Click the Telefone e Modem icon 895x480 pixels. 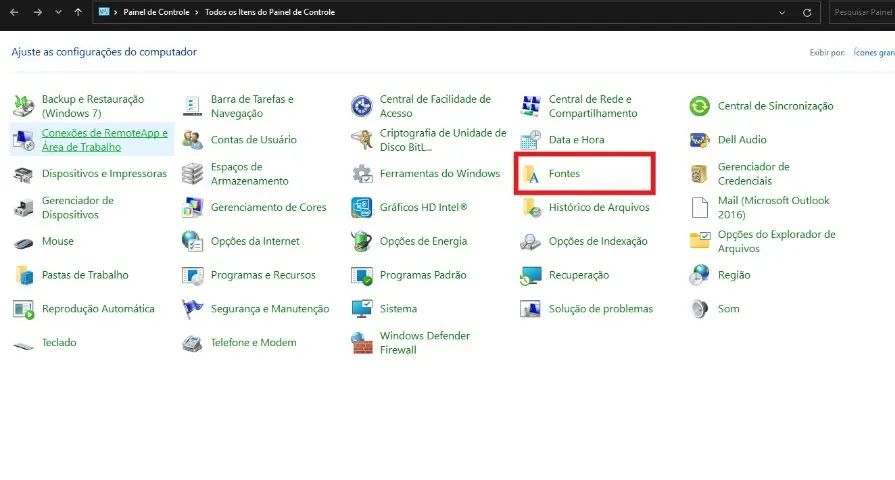192,343
